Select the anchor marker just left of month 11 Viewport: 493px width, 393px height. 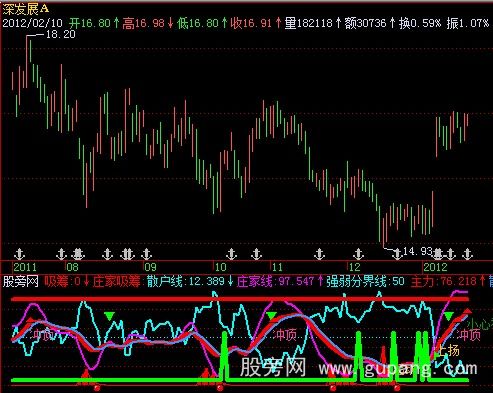256,254
